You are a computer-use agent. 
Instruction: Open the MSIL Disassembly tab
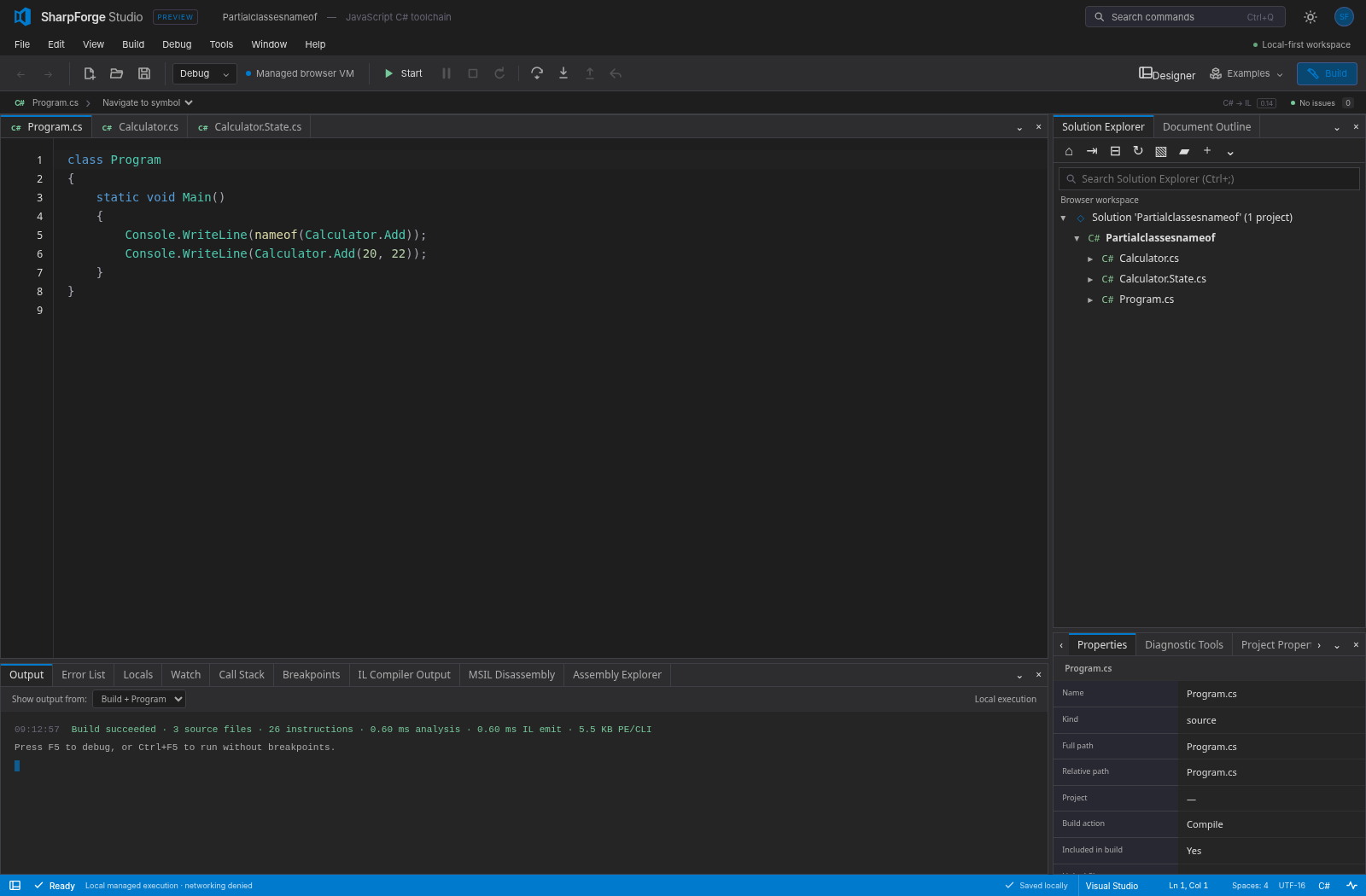pyautogui.click(x=511, y=675)
